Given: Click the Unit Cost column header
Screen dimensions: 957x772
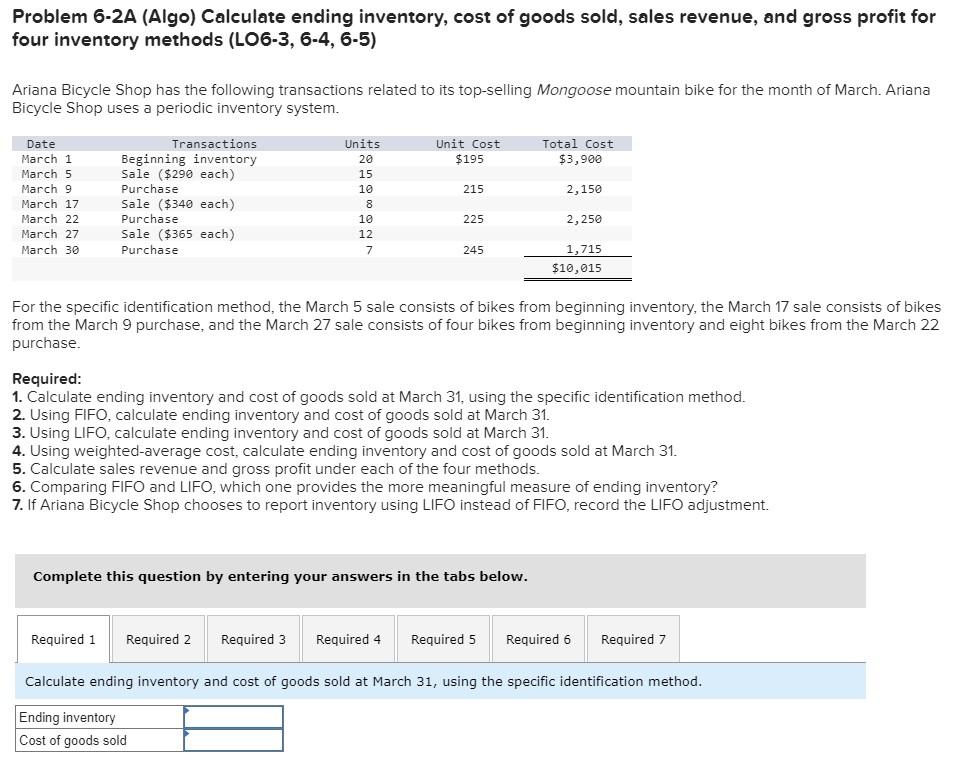Looking at the screenshot, I should tap(468, 144).
